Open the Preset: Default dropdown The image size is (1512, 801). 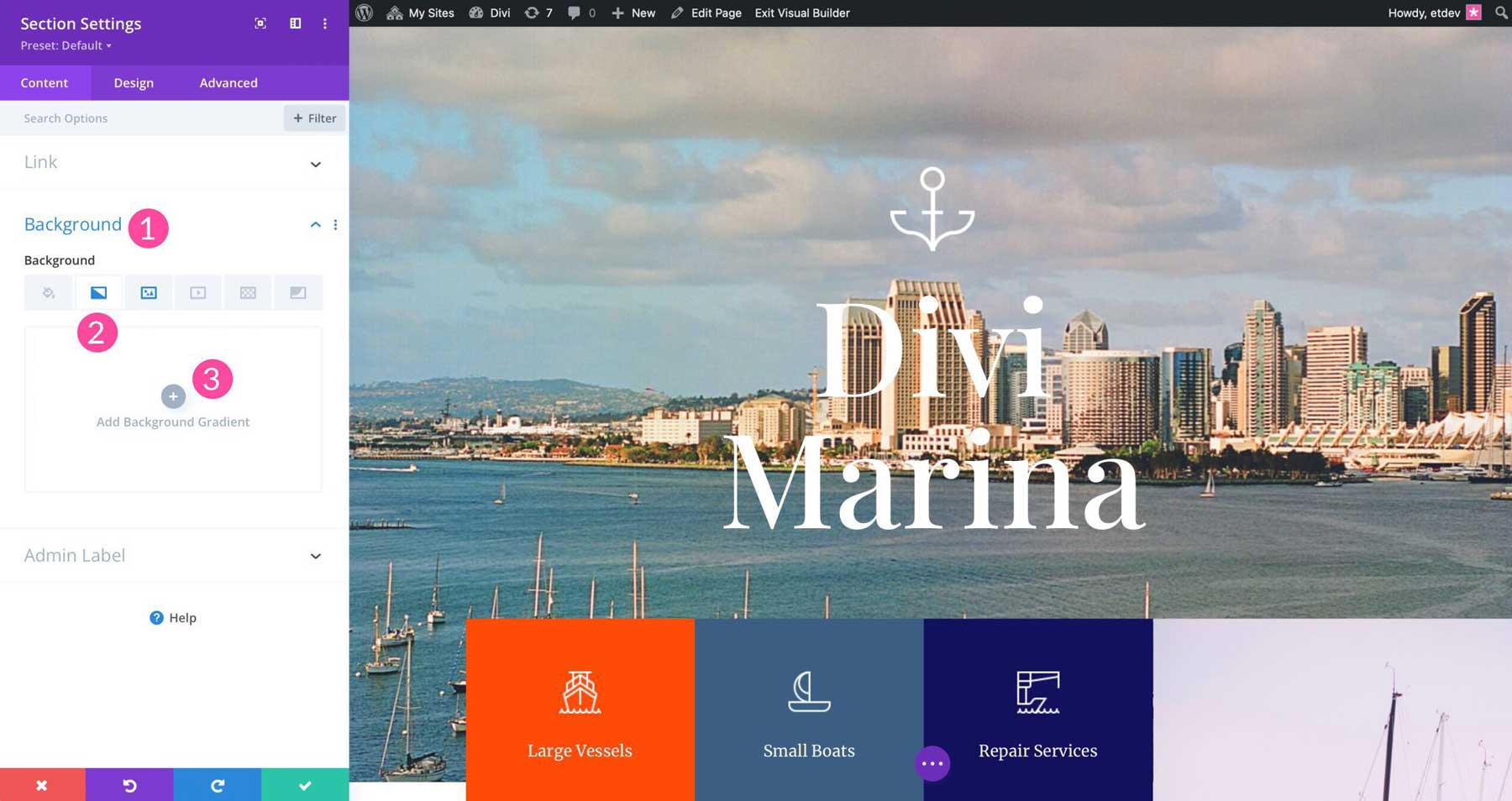point(65,45)
